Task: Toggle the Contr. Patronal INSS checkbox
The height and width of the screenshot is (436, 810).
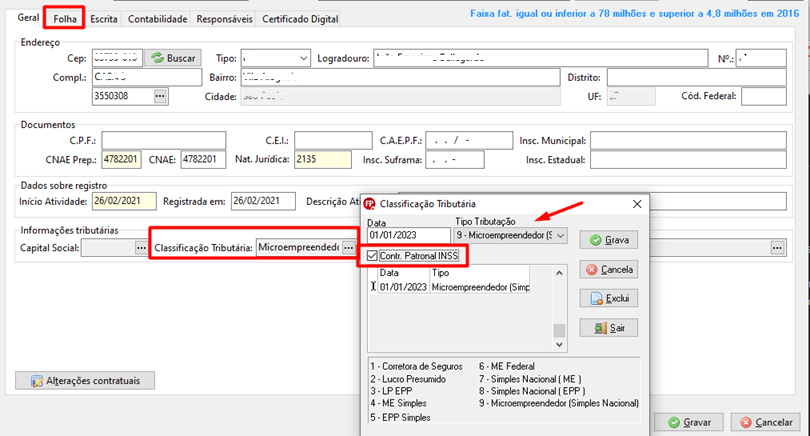Action: point(372,256)
